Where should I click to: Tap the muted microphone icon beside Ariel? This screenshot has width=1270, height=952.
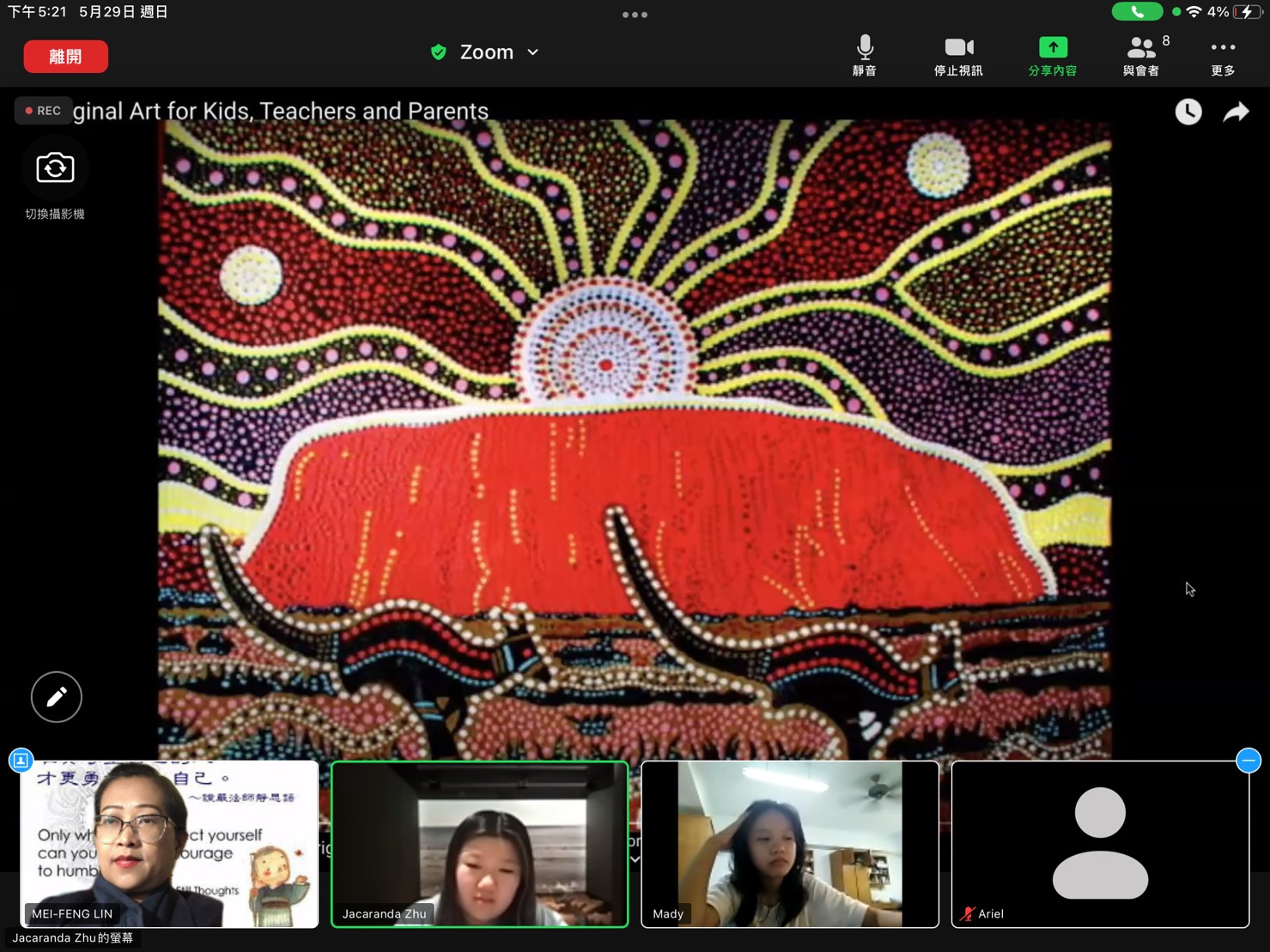[x=968, y=914]
